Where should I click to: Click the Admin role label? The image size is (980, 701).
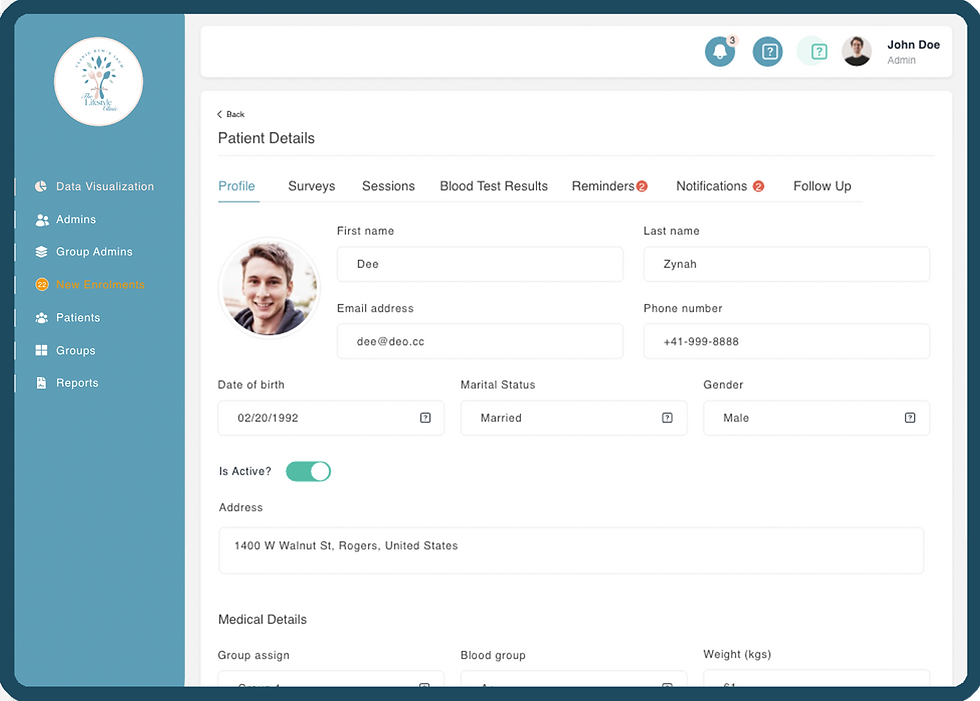pyautogui.click(x=901, y=60)
